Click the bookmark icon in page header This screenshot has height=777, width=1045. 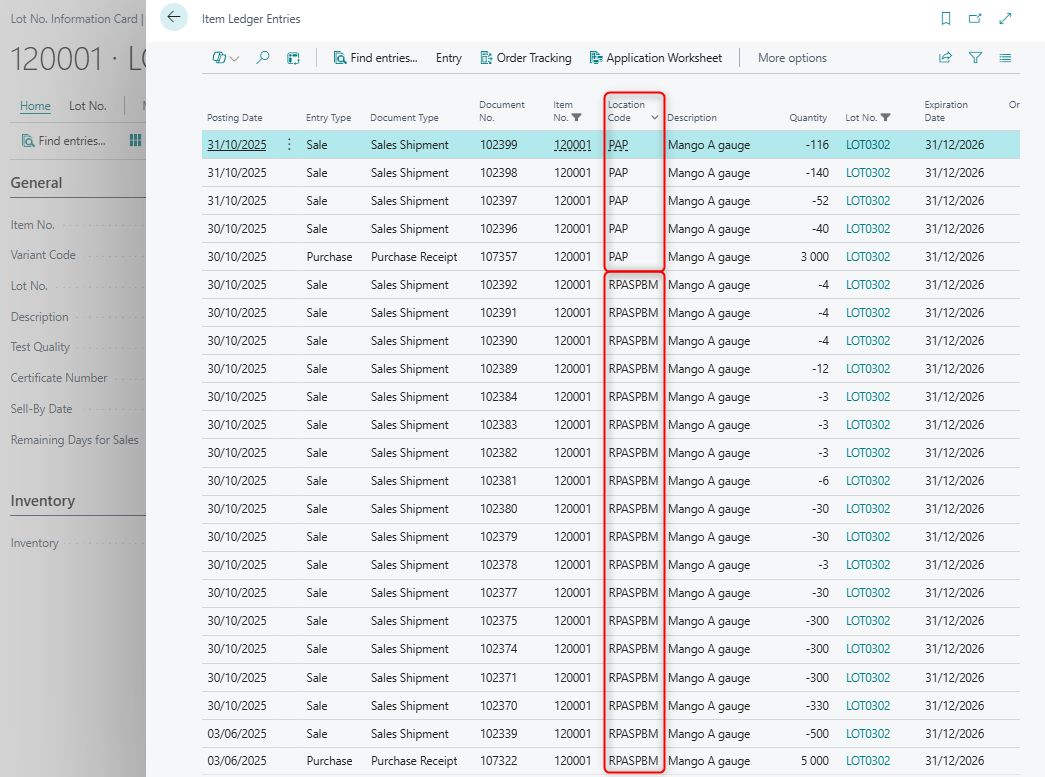point(946,19)
